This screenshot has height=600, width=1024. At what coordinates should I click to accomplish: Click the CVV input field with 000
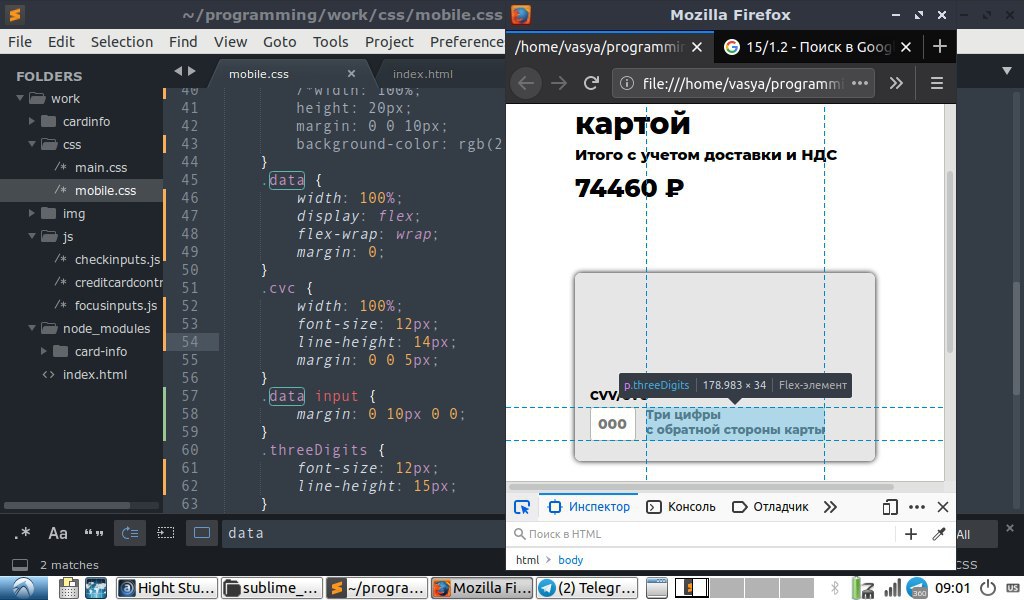pyautogui.click(x=612, y=424)
